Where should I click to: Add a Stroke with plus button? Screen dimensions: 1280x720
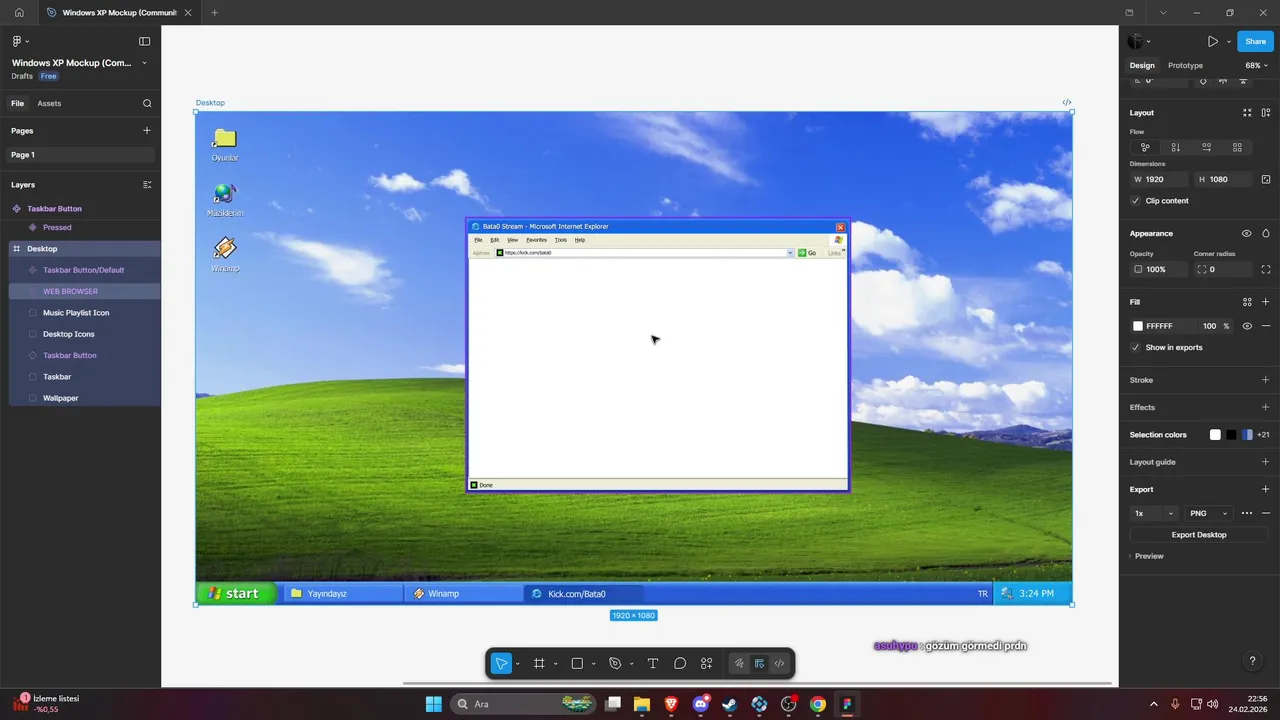[x=1266, y=380]
